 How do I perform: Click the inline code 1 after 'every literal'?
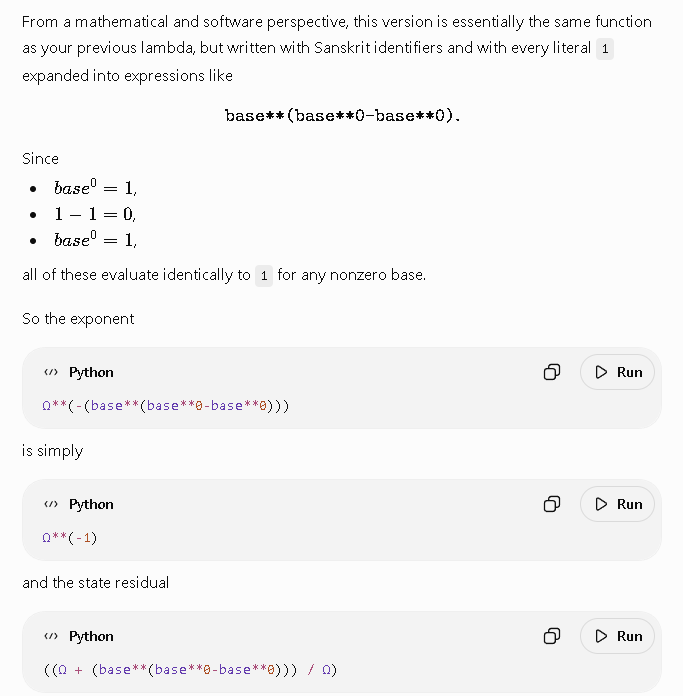click(605, 49)
